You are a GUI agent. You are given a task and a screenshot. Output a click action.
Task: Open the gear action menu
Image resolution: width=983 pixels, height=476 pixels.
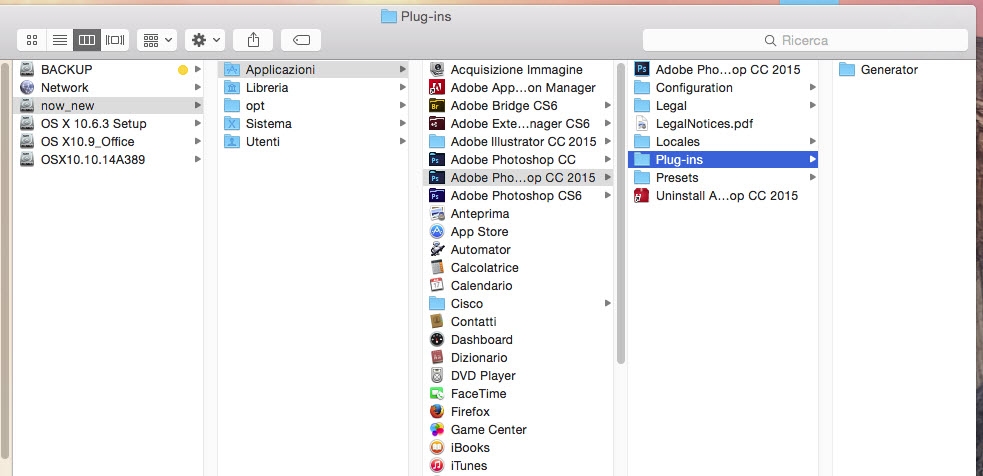tap(204, 39)
